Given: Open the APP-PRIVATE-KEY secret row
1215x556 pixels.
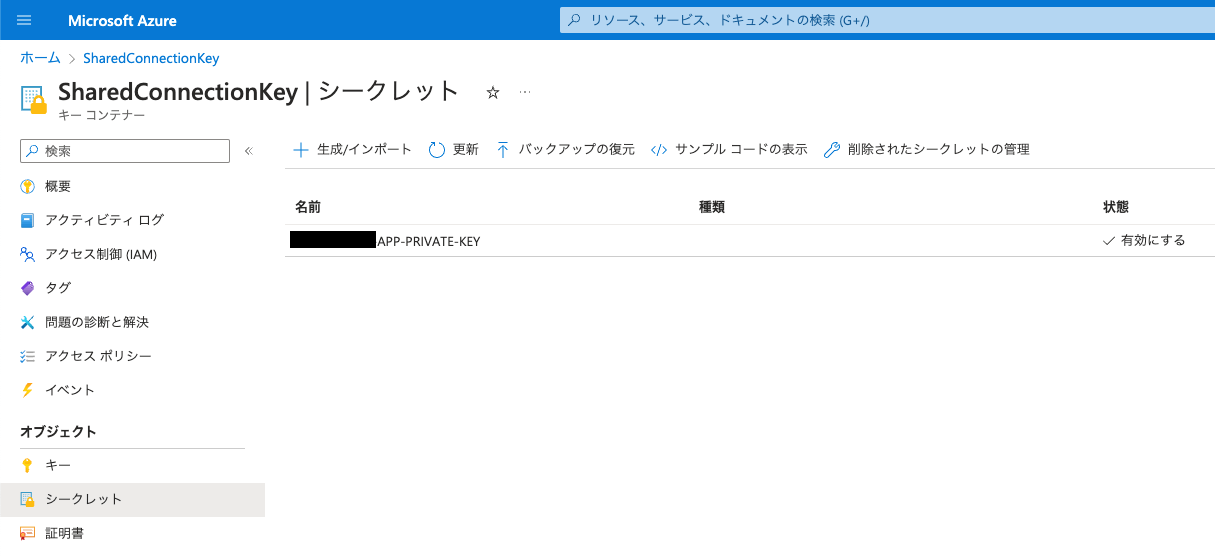Looking at the screenshot, I should [750, 241].
